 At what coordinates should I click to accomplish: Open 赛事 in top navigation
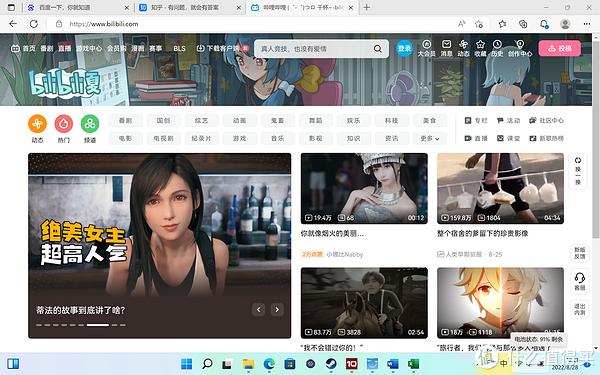point(155,48)
